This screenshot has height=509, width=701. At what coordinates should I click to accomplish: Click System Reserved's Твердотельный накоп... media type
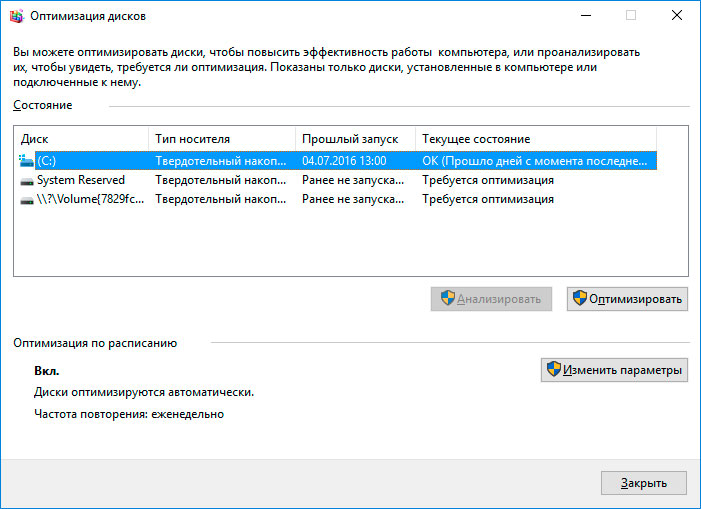pos(221,180)
